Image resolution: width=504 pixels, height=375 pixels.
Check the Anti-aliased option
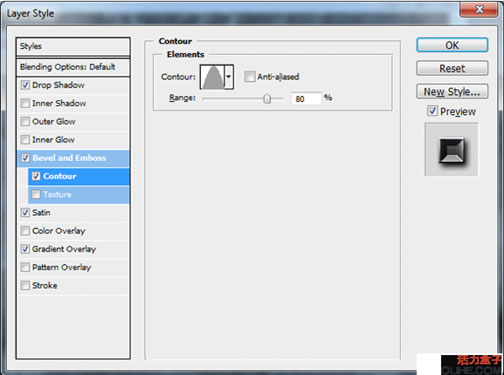pyautogui.click(x=250, y=77)
